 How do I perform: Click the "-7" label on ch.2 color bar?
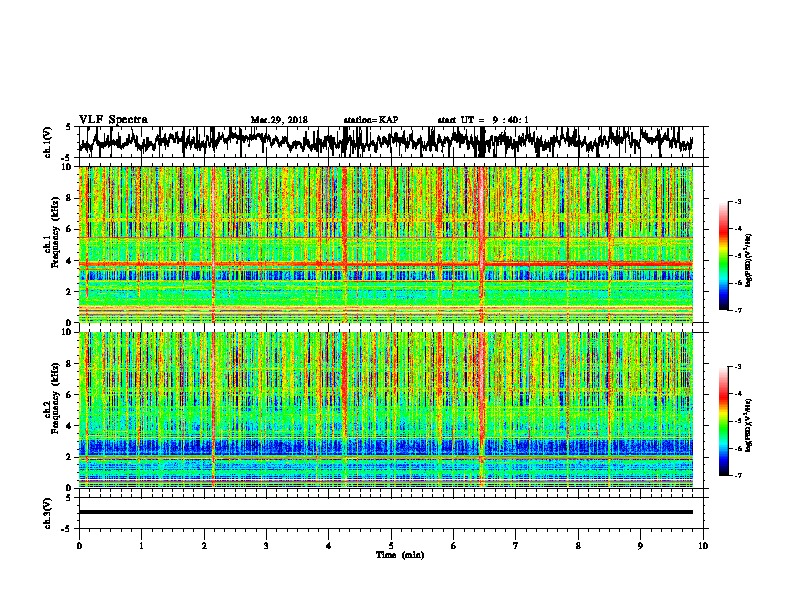click(x=738, y=475)
